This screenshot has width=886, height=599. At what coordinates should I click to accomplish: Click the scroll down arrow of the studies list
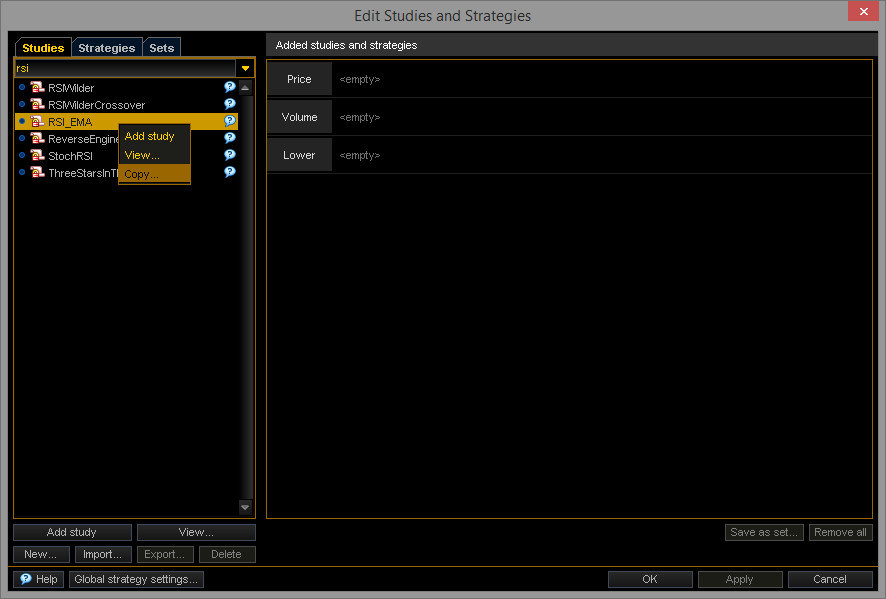coord(245,507)
